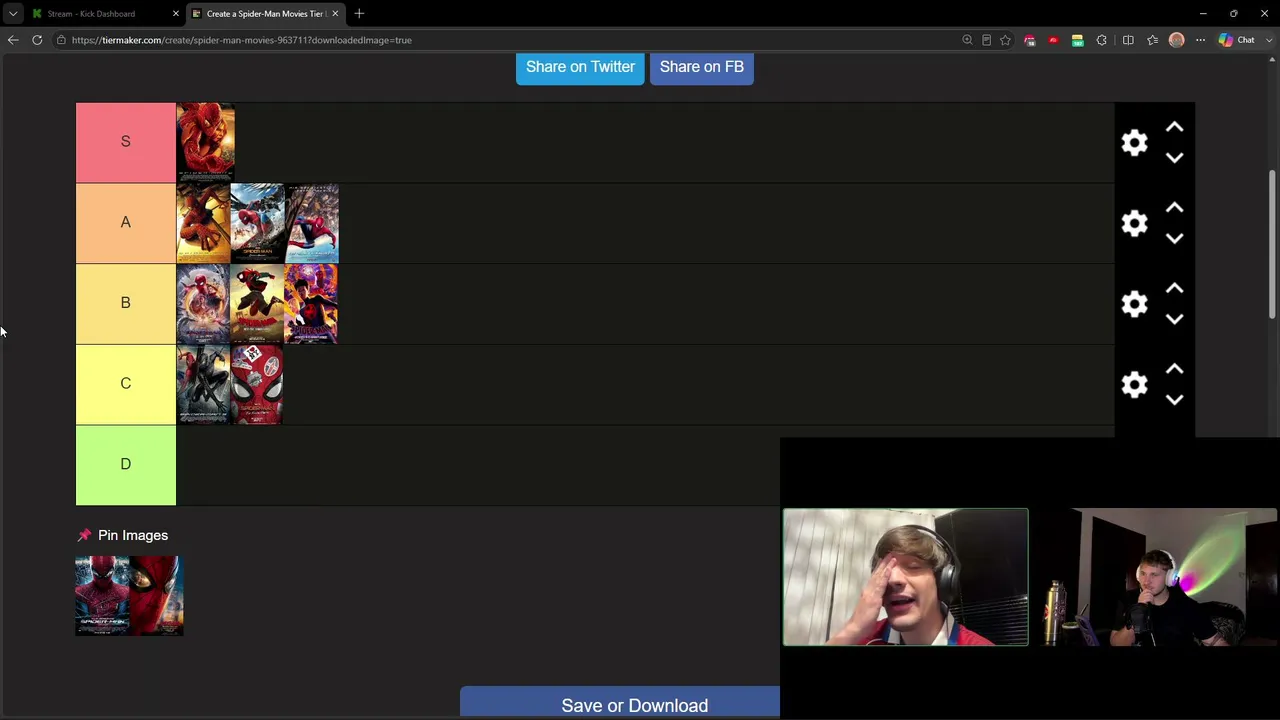Move the B tier row up

(x=1174, y=289)
